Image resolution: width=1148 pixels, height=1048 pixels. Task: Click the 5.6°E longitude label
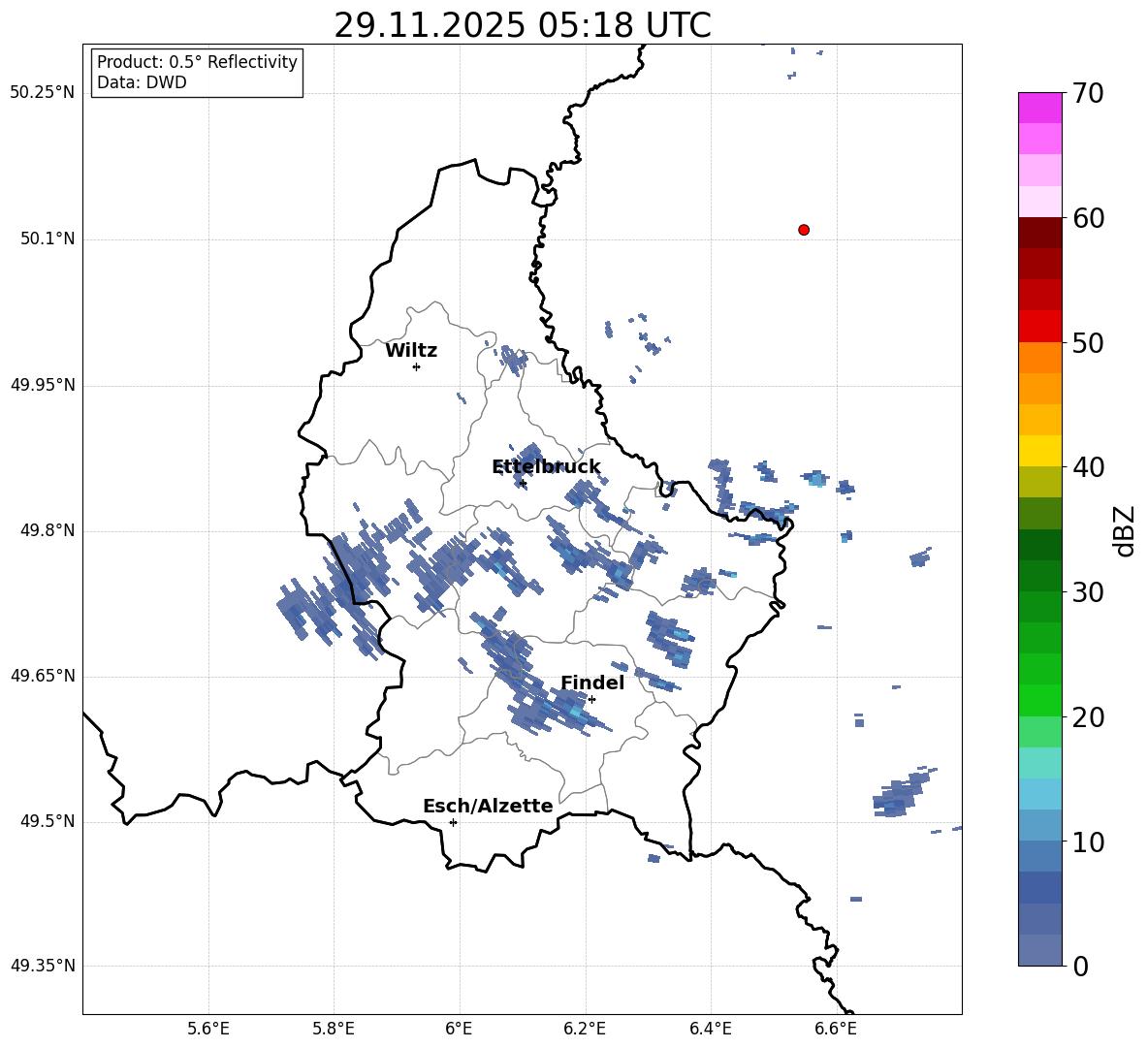pyautogui.click(x=207, y=1029)
